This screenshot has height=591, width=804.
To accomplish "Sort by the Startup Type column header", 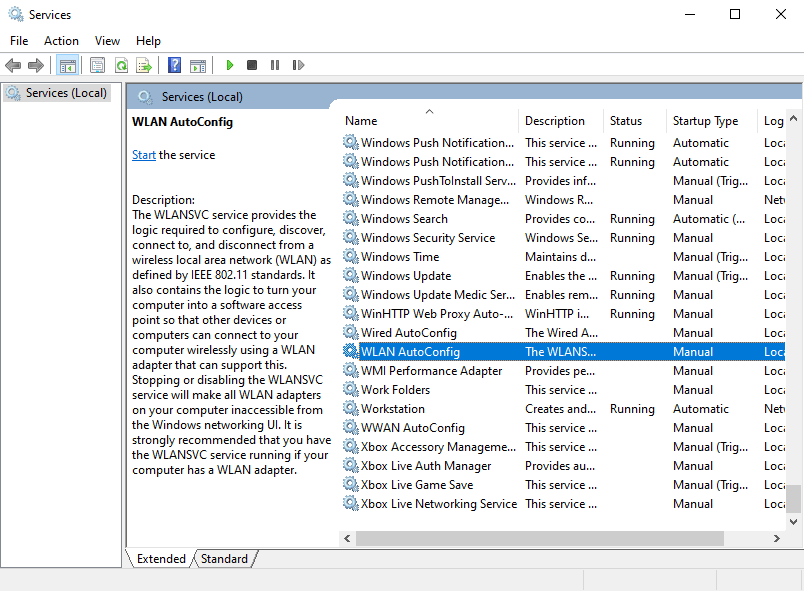I will tap(712, 120).
